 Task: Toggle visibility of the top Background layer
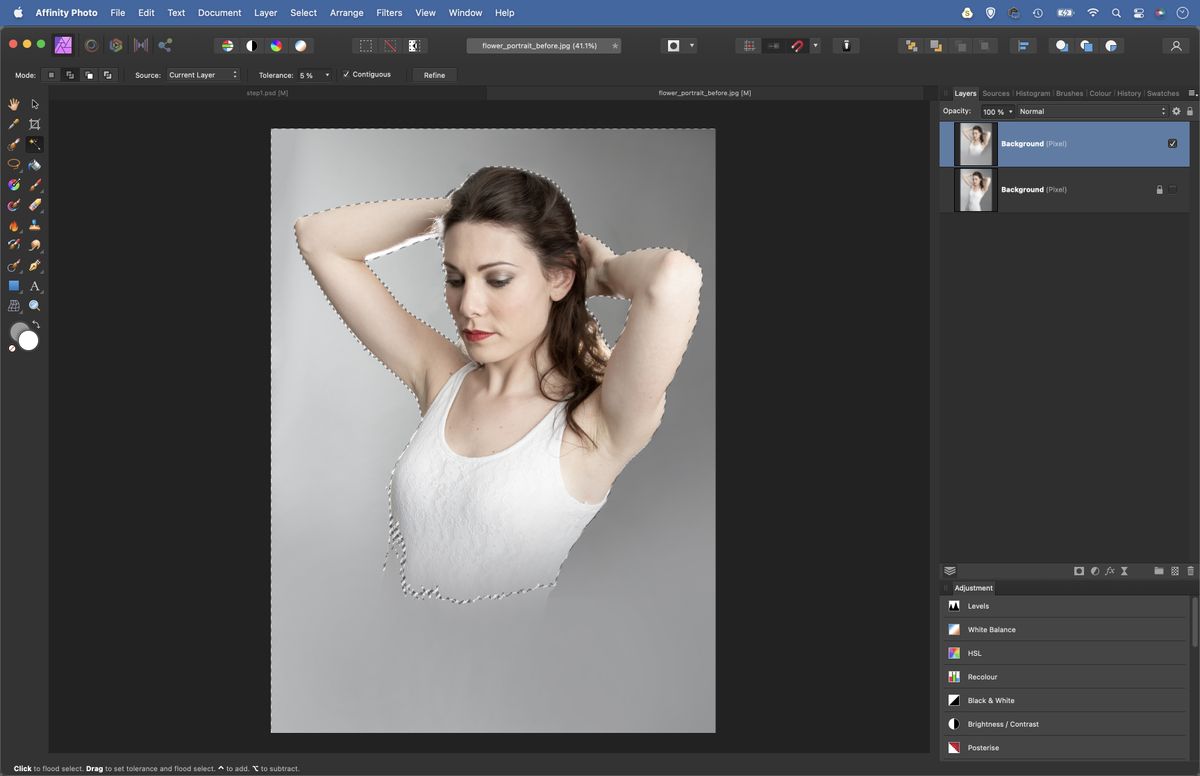coord(1172,143)
